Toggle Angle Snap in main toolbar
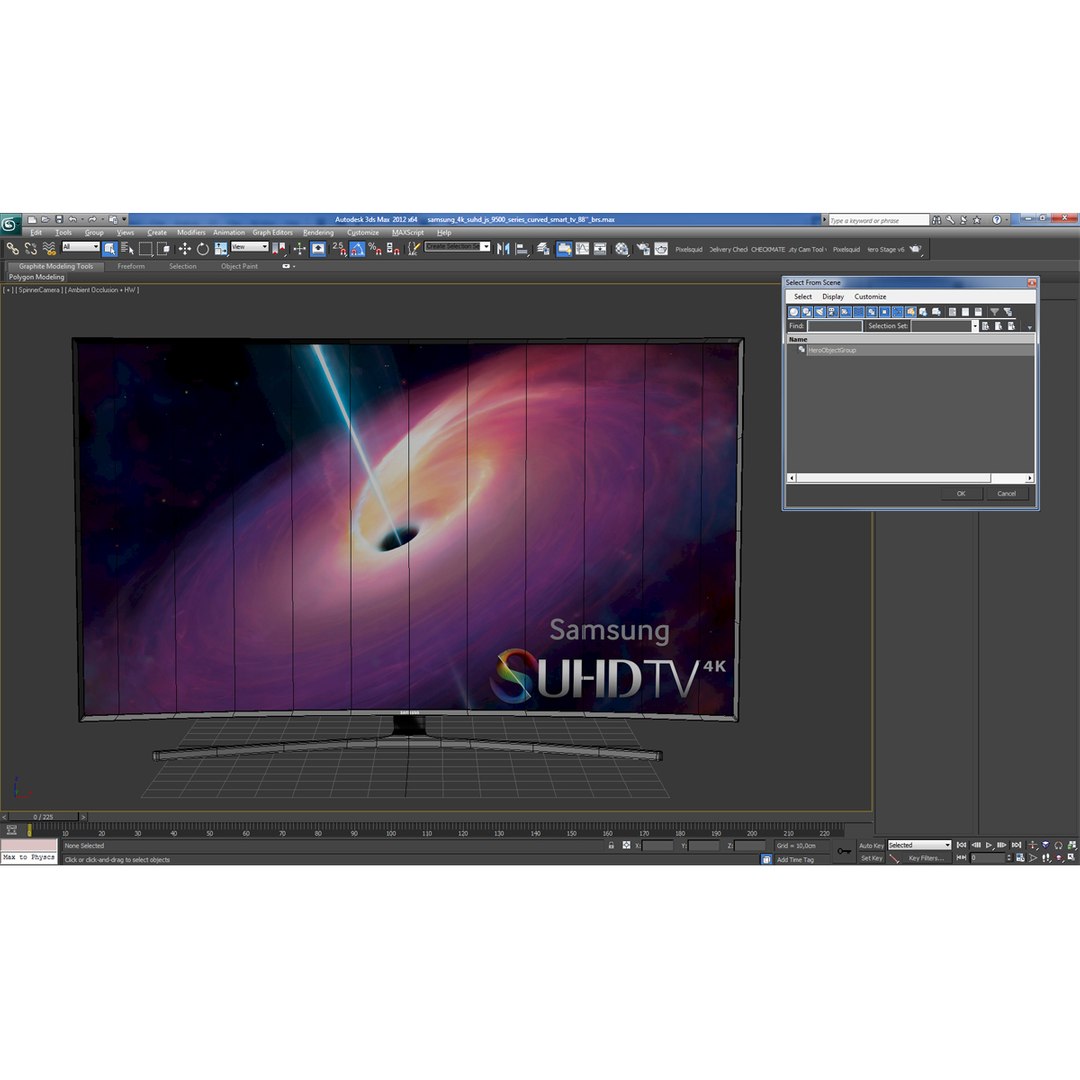Viewport: 1080px width, 1080px height. 357,249
